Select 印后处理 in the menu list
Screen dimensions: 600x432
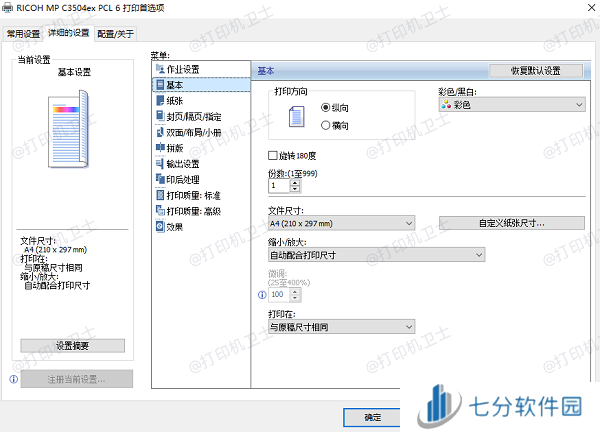(201, 179)
